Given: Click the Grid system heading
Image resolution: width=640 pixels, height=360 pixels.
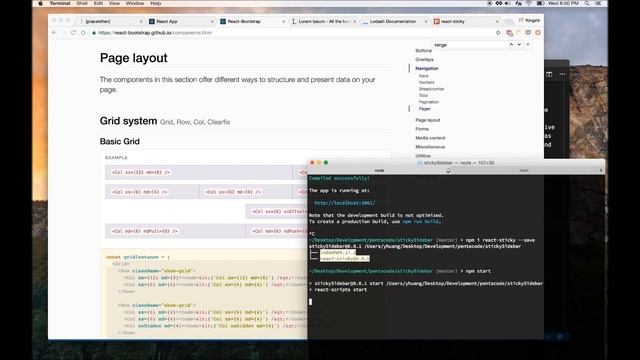Looking at the screenshot, I should (128, 121).
